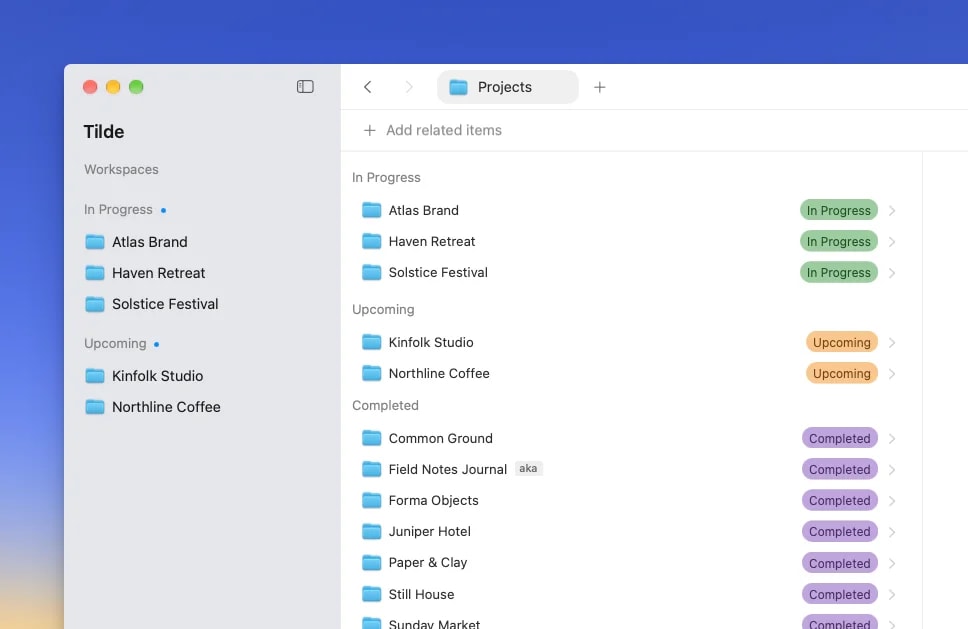The height and width of the screenshot is (629, 968).
Task: Click the Upcoming group heading in main list
Action: [x=383, y=309]
